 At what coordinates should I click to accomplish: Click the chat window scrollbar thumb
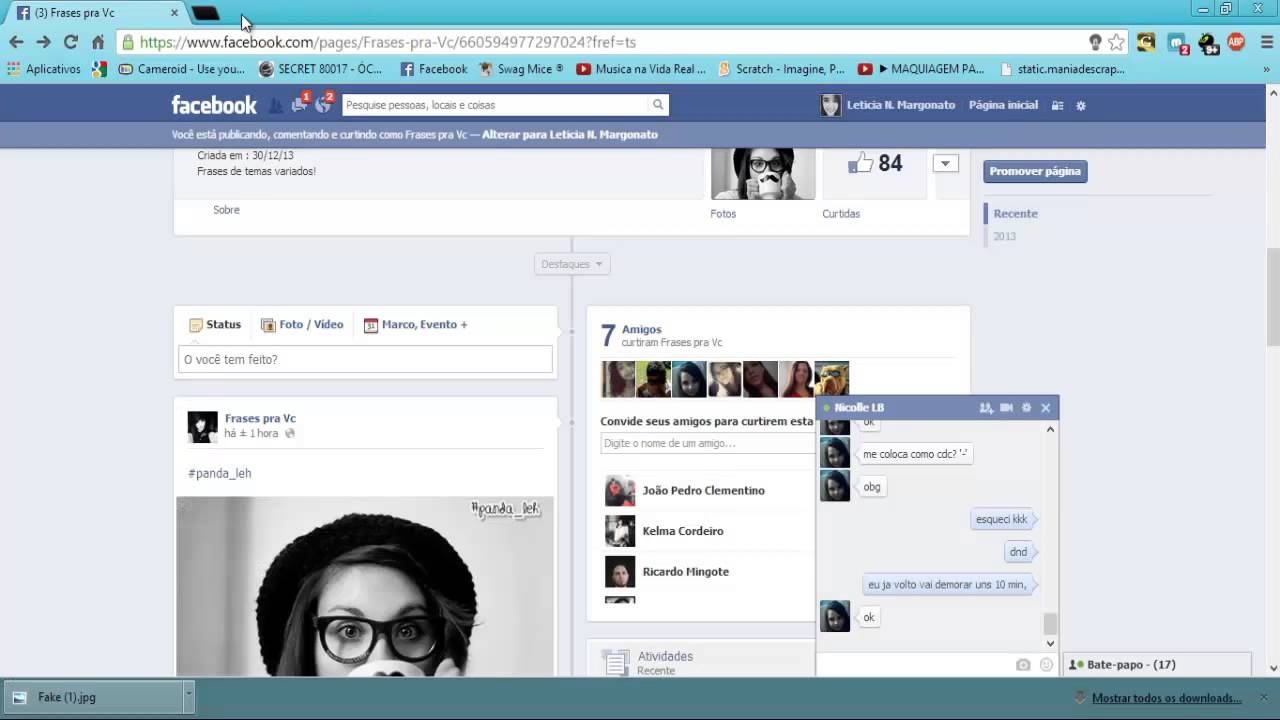1050,623
